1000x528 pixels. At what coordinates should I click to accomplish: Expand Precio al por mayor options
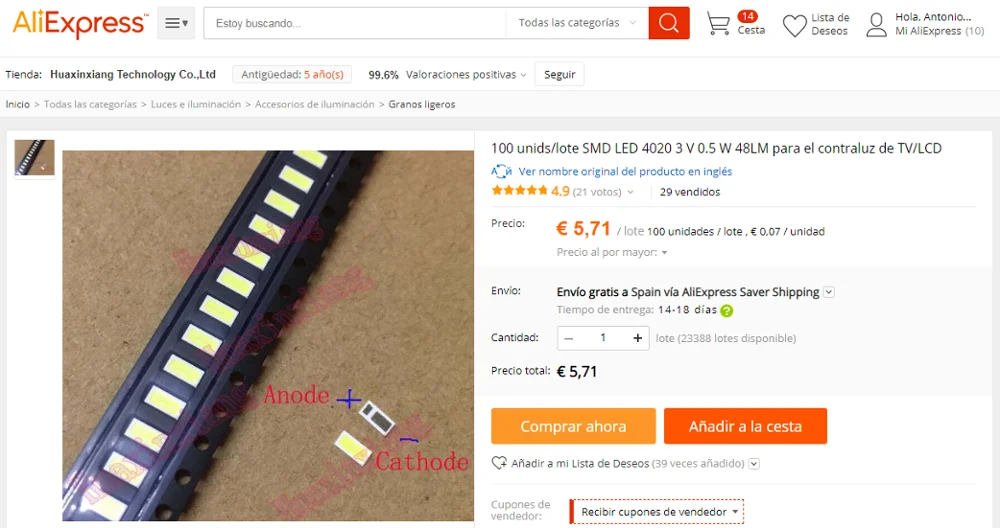[x=612, y=253]
